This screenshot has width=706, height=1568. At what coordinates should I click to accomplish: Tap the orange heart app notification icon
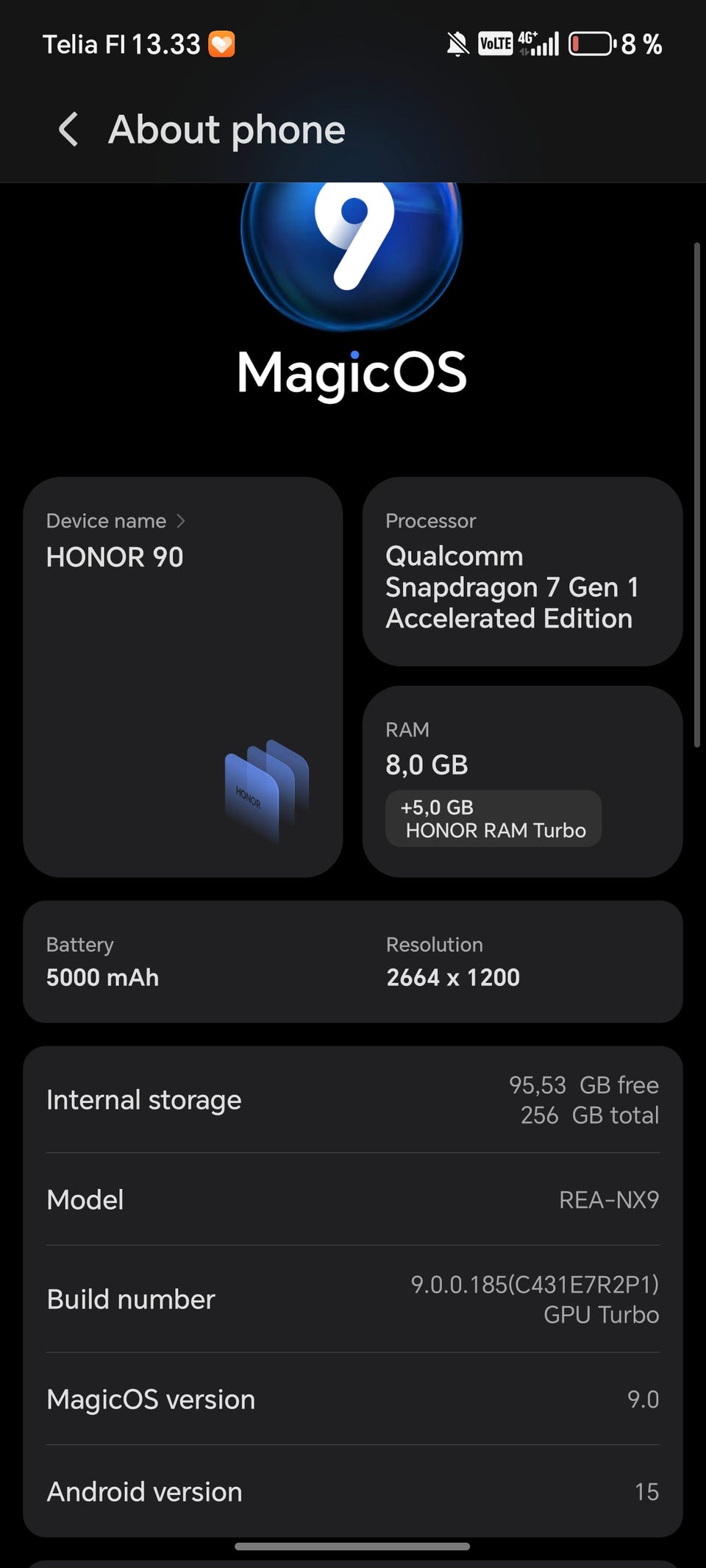[221, 44]
